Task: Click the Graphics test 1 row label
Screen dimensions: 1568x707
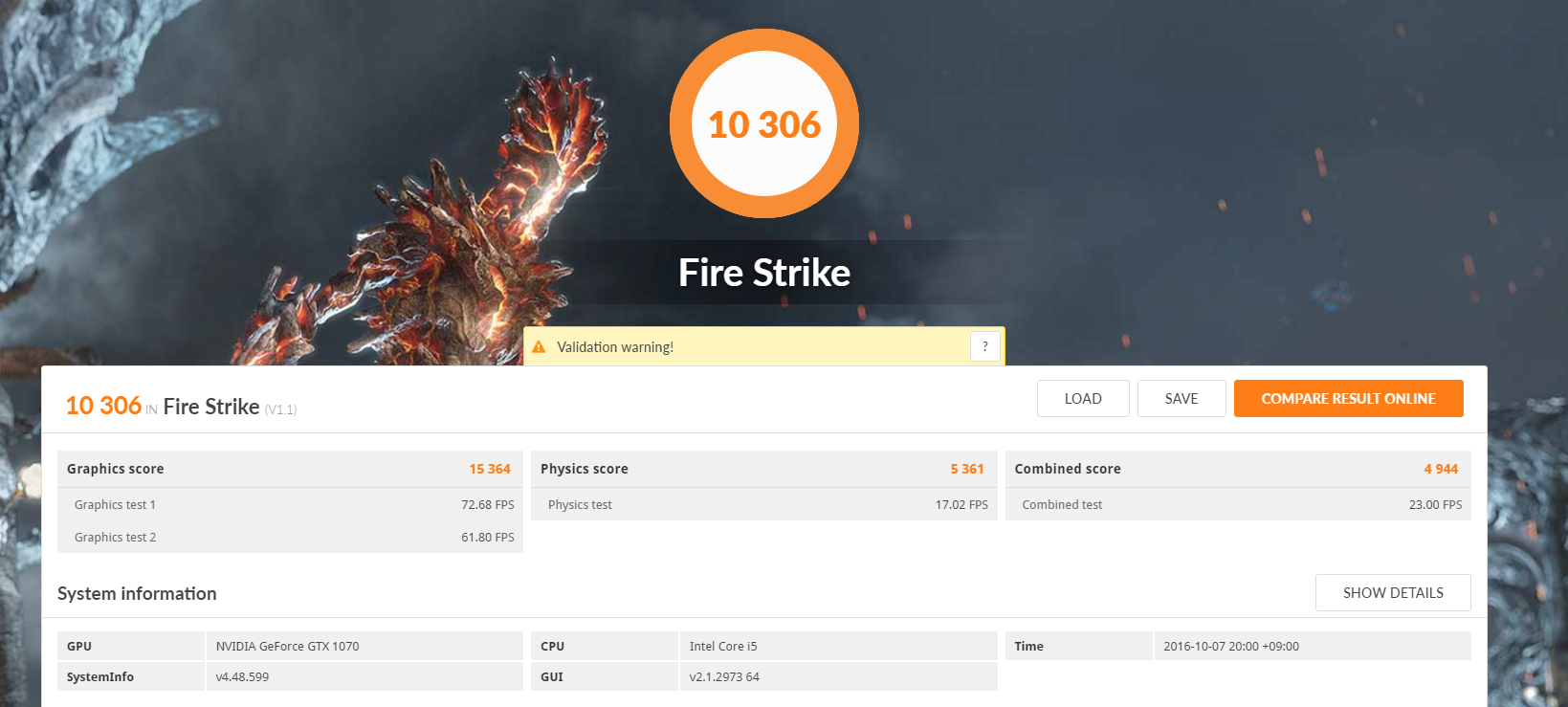Action: 115,505
